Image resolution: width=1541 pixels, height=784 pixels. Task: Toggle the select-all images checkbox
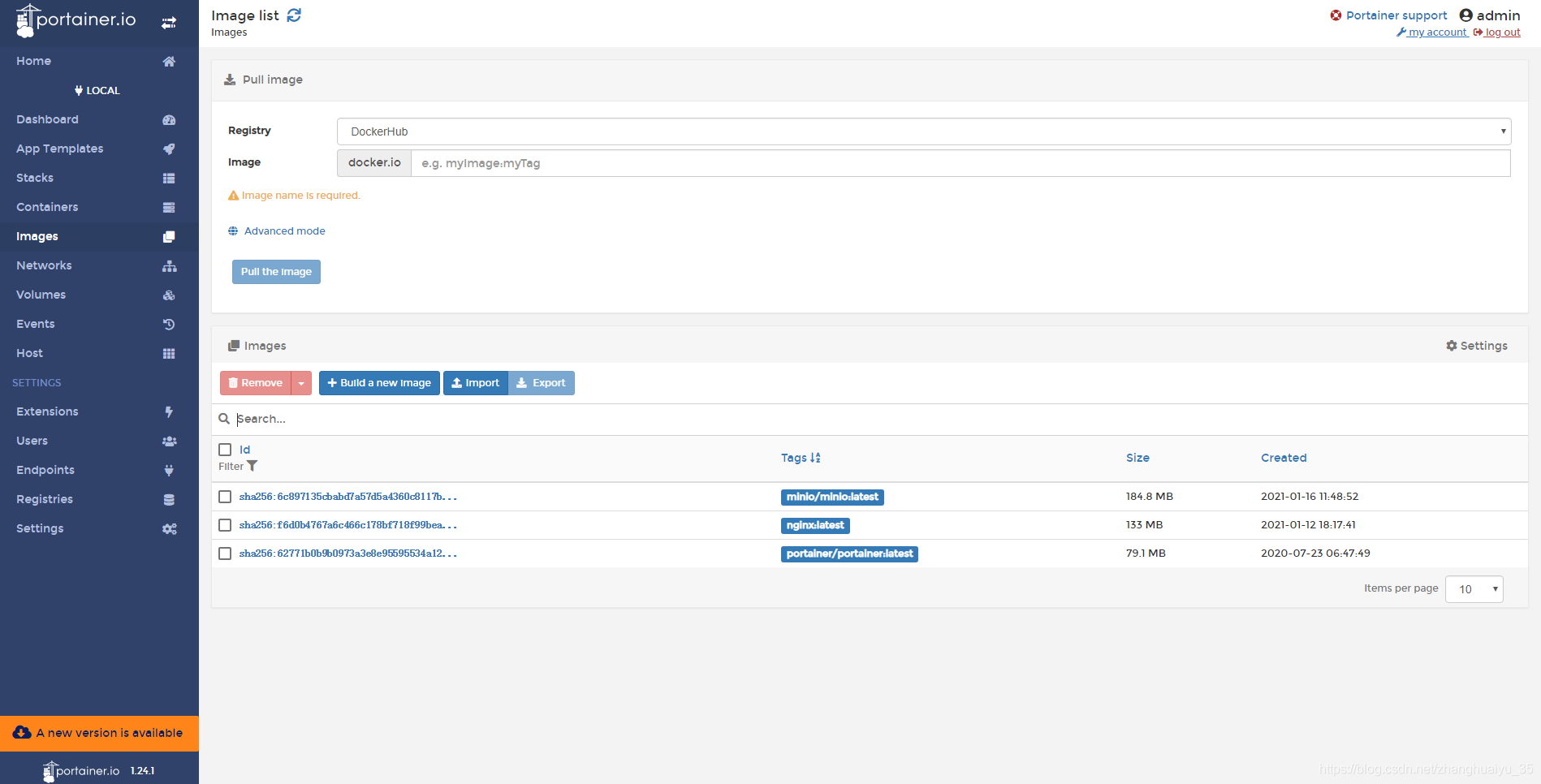click(225, 450)
